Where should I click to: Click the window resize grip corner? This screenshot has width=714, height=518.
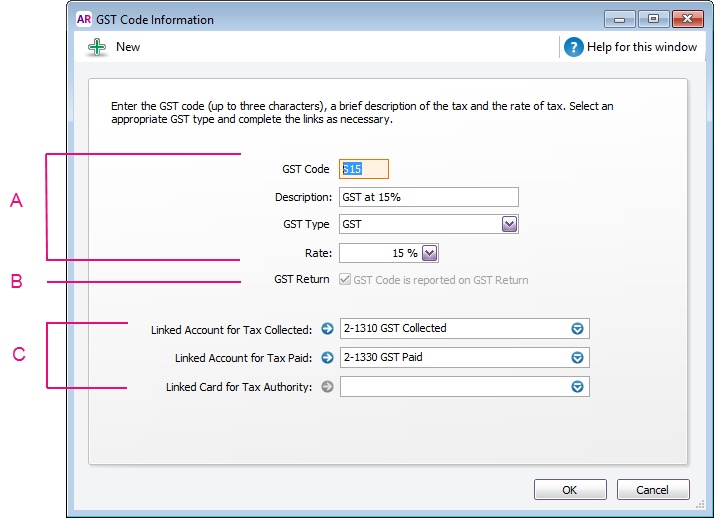pyautogui.click(x=700, y=504)
